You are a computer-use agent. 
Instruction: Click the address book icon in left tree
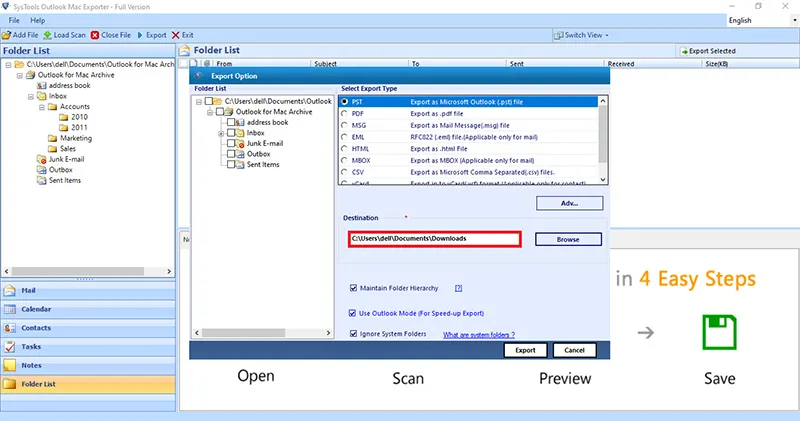click(42, 85)
